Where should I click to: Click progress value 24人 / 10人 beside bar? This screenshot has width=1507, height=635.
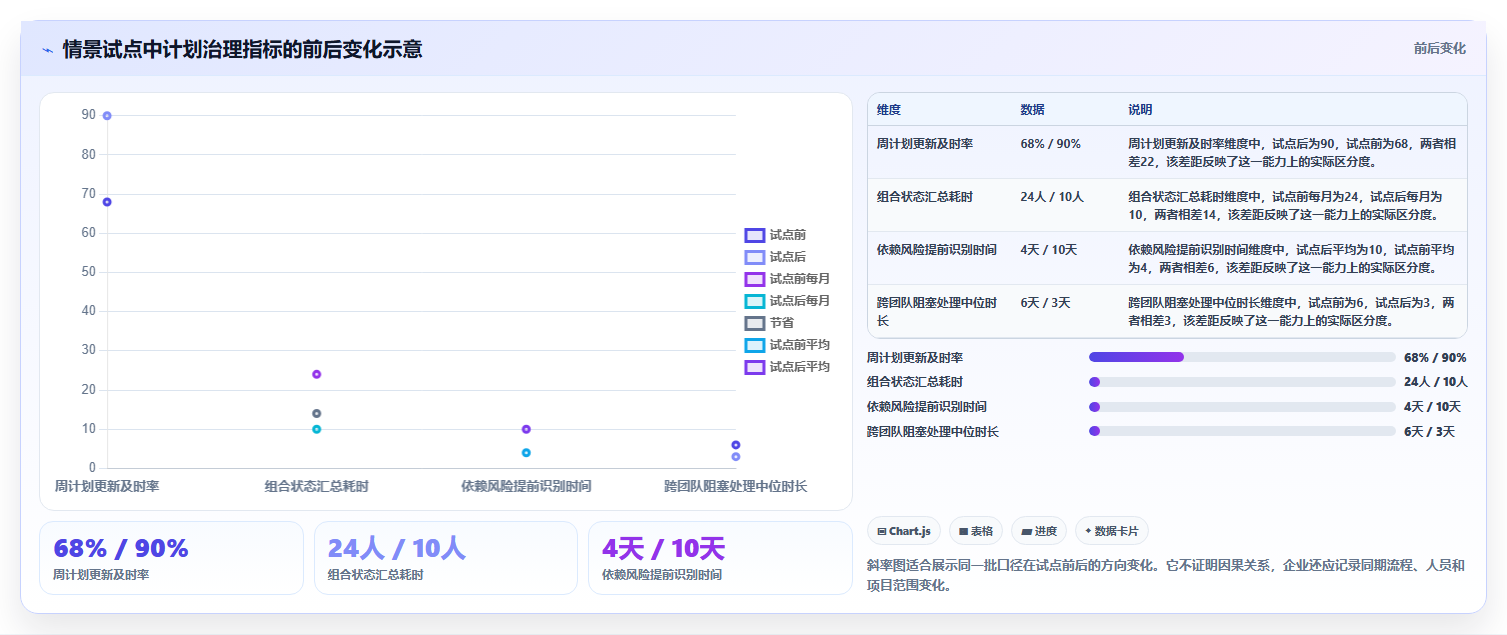1436,382
